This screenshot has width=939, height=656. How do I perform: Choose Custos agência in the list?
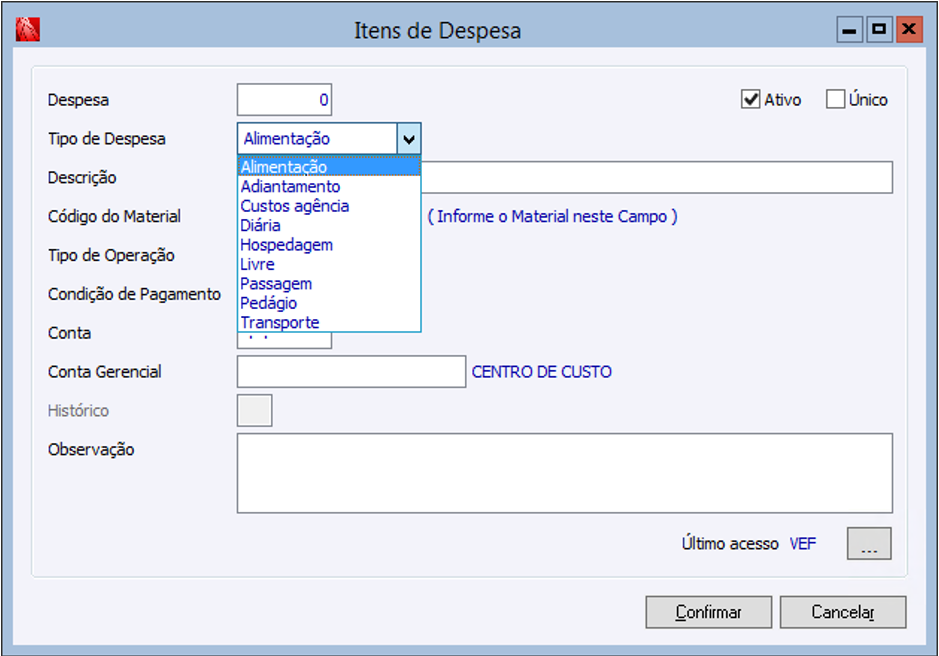tap(295, 206)
